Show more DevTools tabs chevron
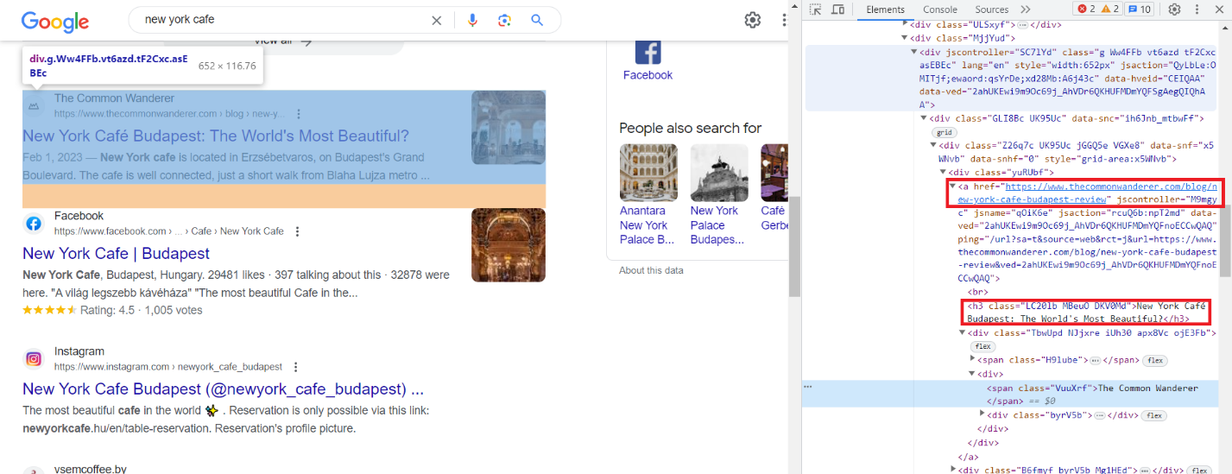 pyautogui.click(x=1025, y=9)
